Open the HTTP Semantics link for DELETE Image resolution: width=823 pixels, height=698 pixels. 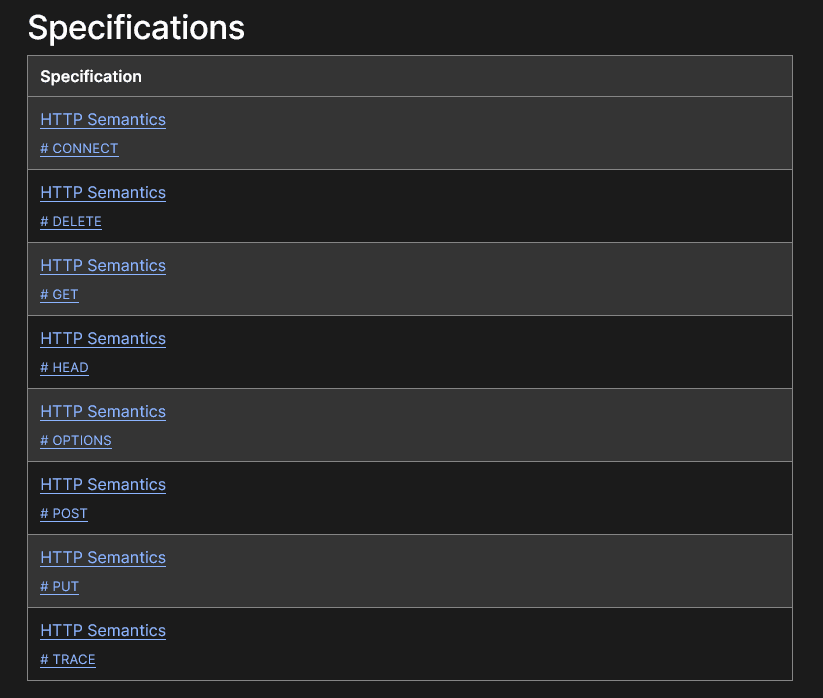102,192
